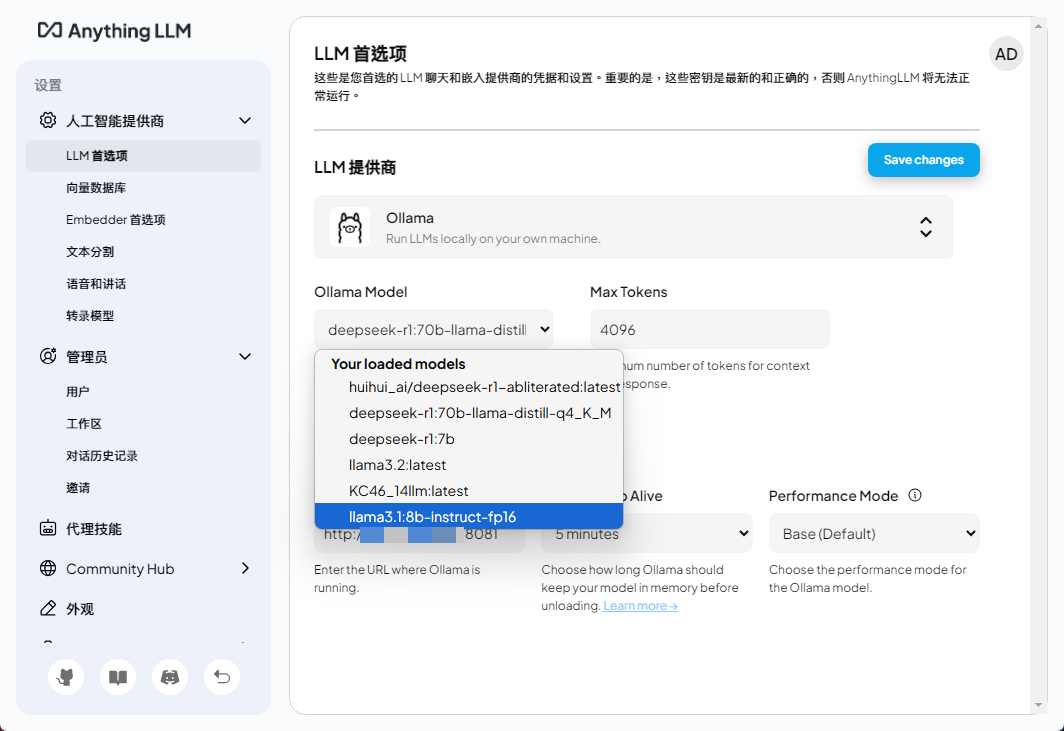The image size is (1064, 731).
Task: Choose deepseek-r1:7b from model list
Action: [x=469, y=439]
